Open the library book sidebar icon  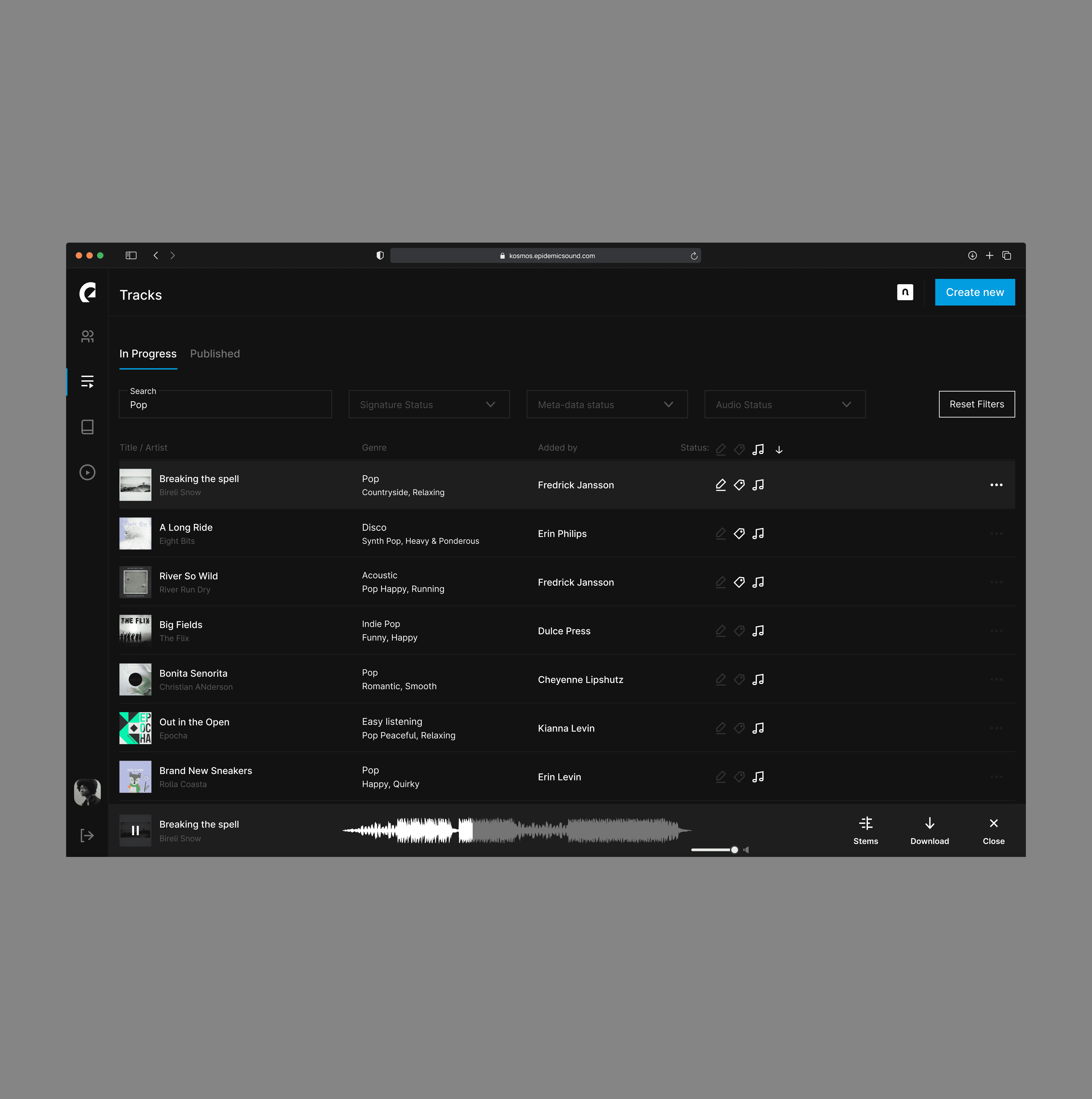click(87, 427)
